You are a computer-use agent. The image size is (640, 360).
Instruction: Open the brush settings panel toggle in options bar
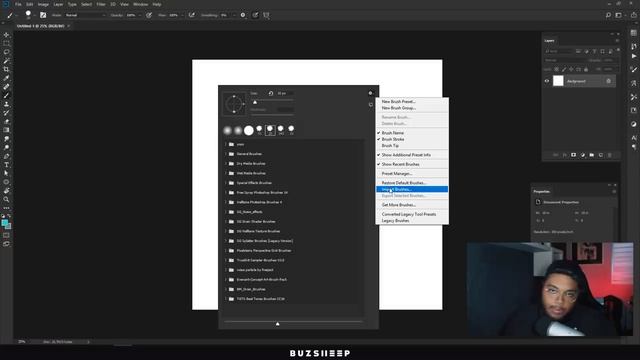tap(43, 15)
